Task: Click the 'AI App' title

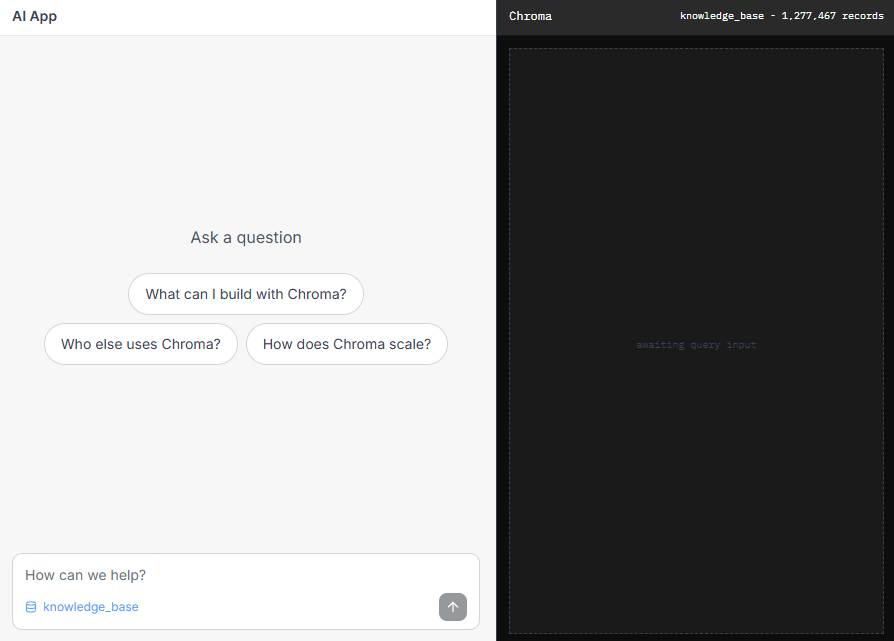Action: click(x=35, y=17)
